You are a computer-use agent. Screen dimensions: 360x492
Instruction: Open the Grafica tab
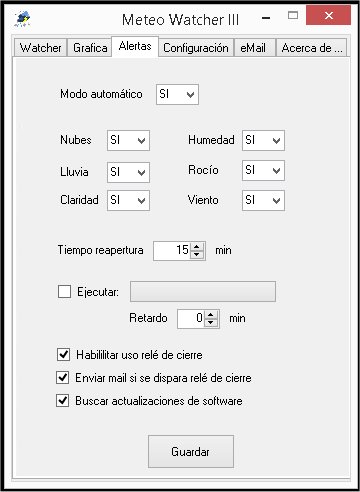click(x=90, y=48)
